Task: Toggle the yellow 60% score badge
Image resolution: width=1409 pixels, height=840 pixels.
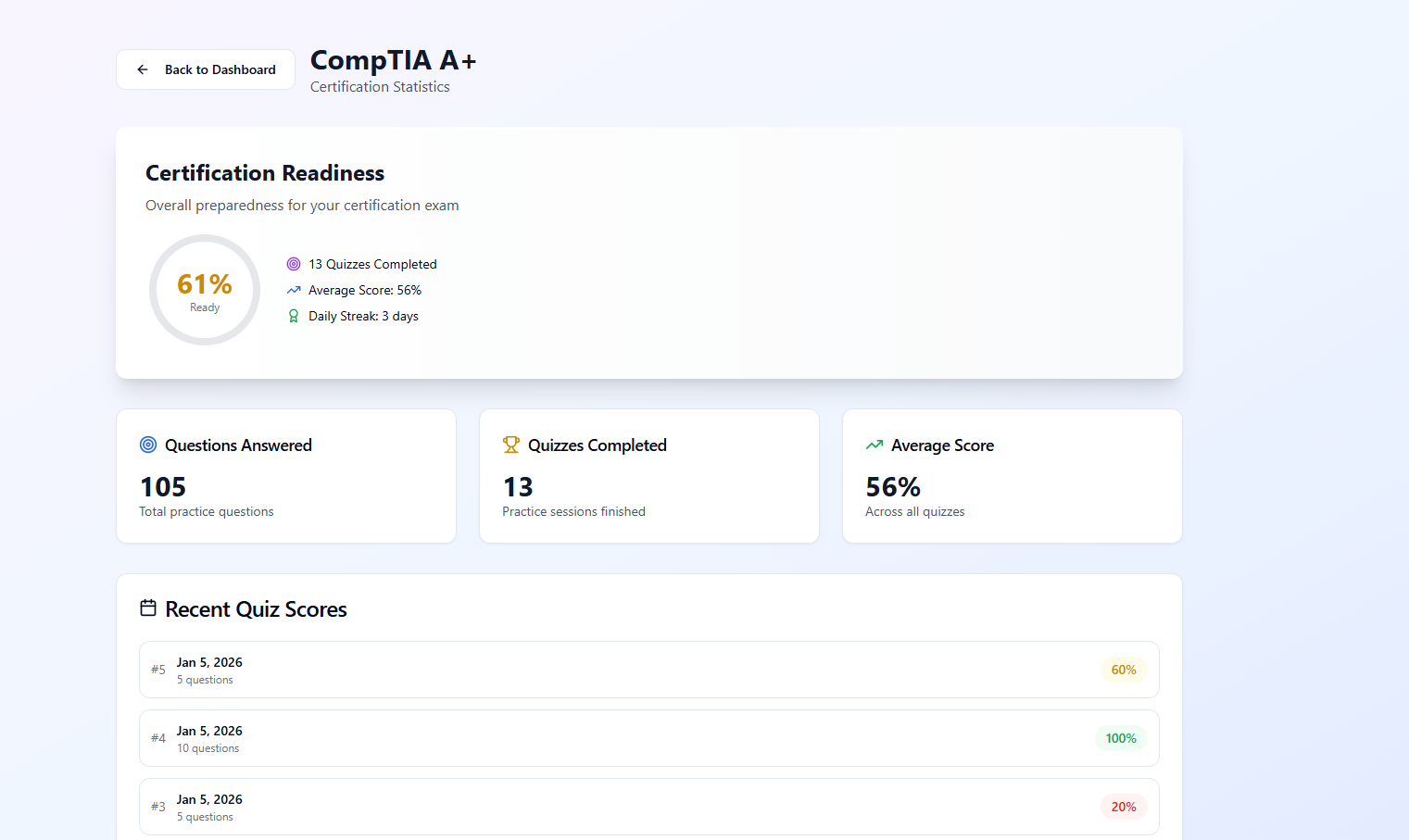Action: coord(1123,669)
